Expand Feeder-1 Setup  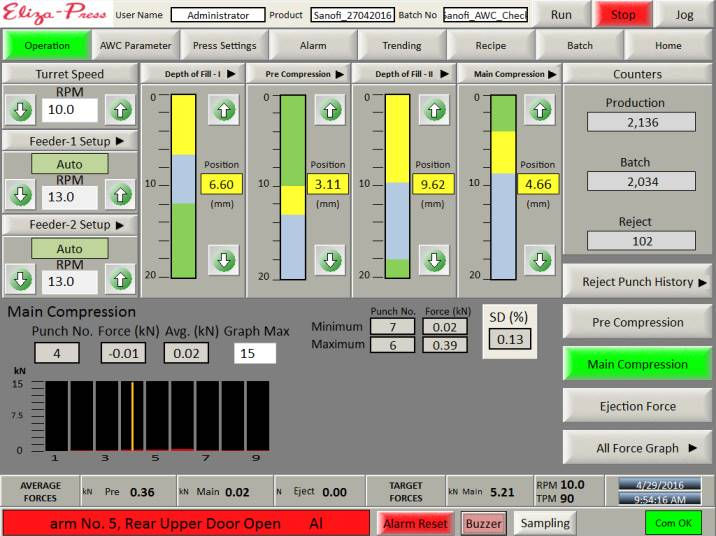[70, 141]
